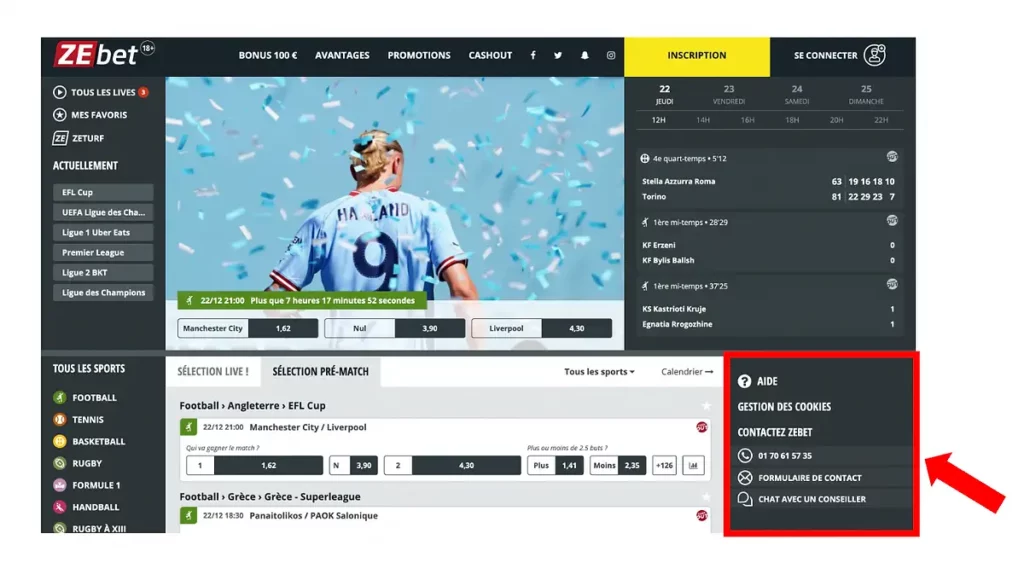Click the chat bubble icon for advisor
The image size is (1024, 580).
point(745,499)
